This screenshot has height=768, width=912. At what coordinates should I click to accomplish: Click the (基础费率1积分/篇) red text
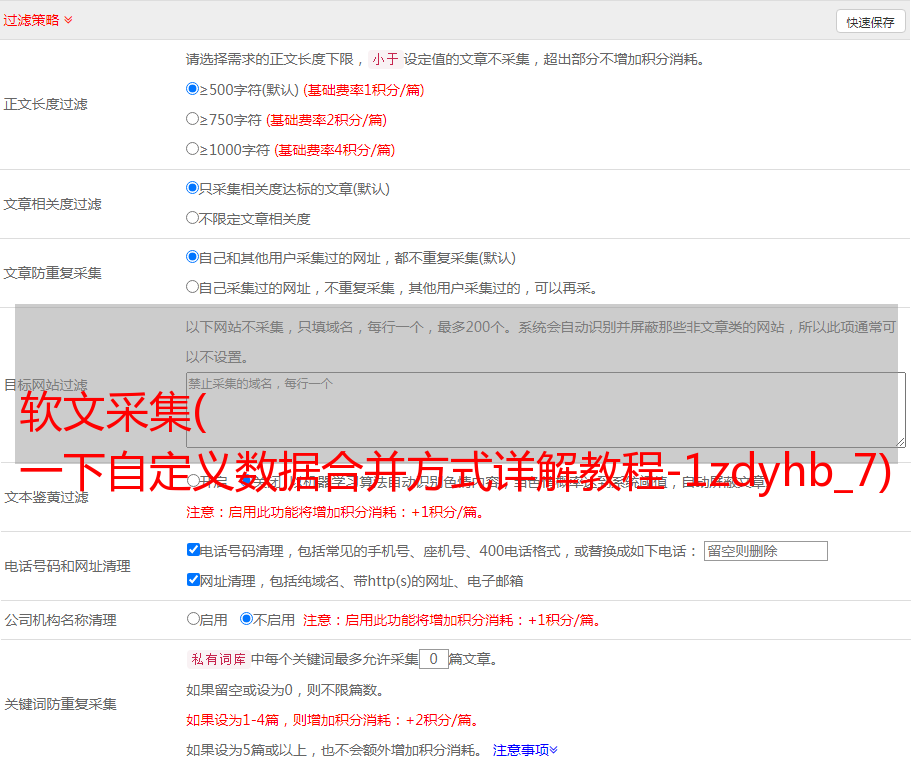(364, 90)
